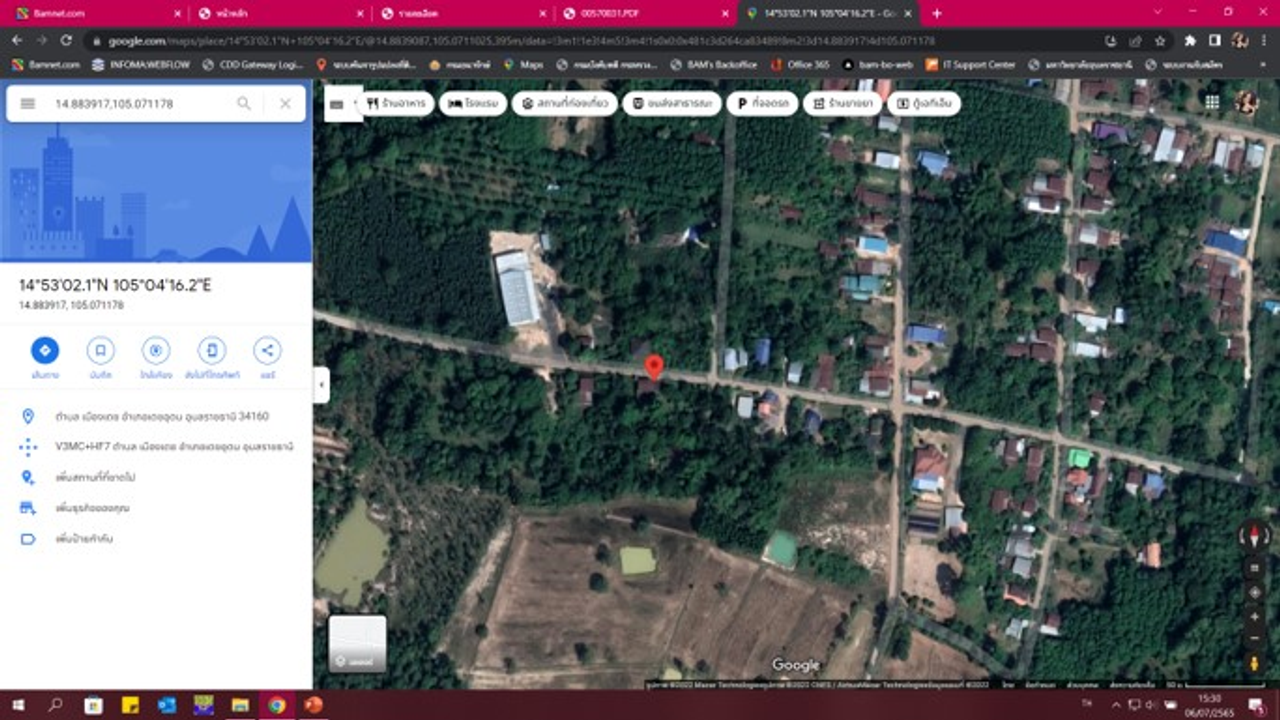Click the Share icon button
This screenshot has width=1280, height=720.
tap(267, 350)
